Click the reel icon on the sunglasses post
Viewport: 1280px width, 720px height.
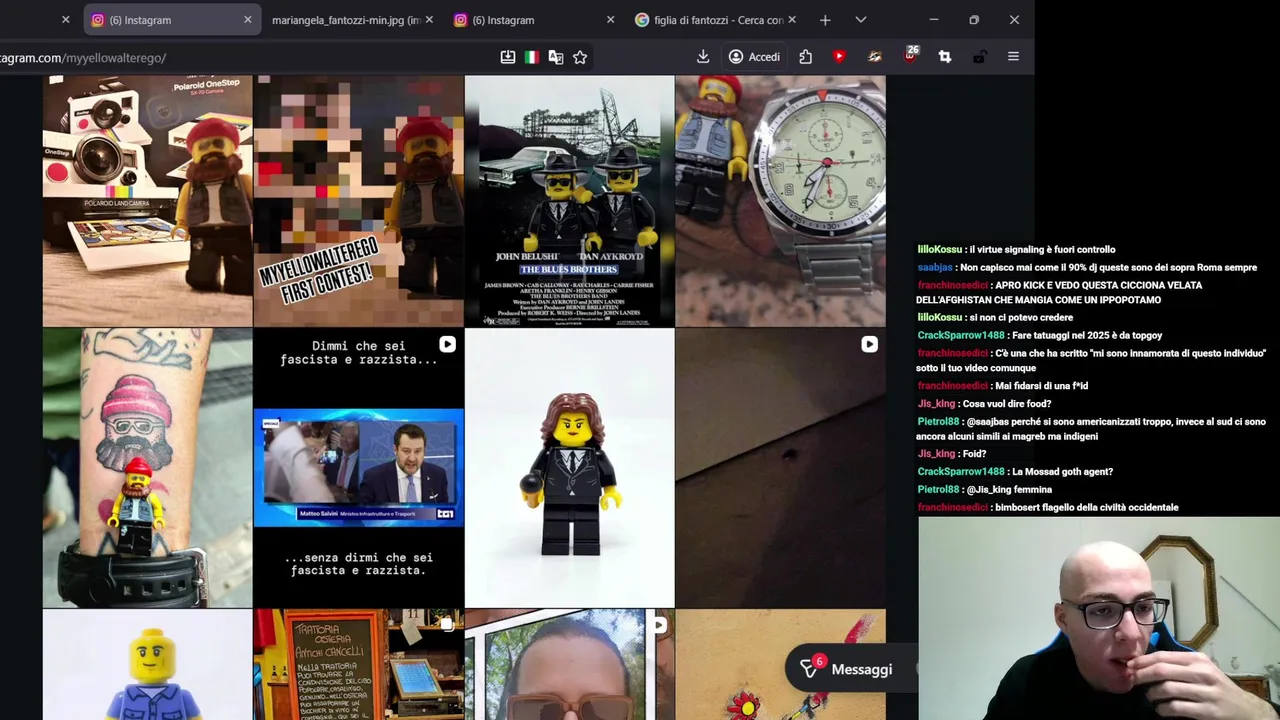(658, 625)
